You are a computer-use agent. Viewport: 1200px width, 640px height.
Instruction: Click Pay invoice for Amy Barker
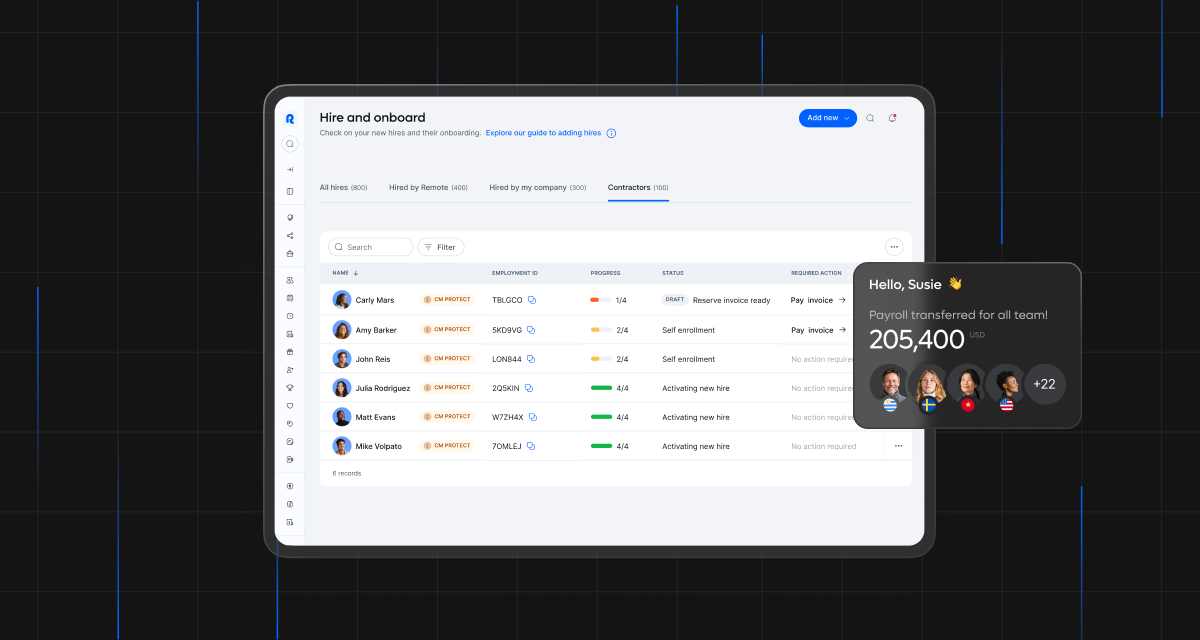819,330
